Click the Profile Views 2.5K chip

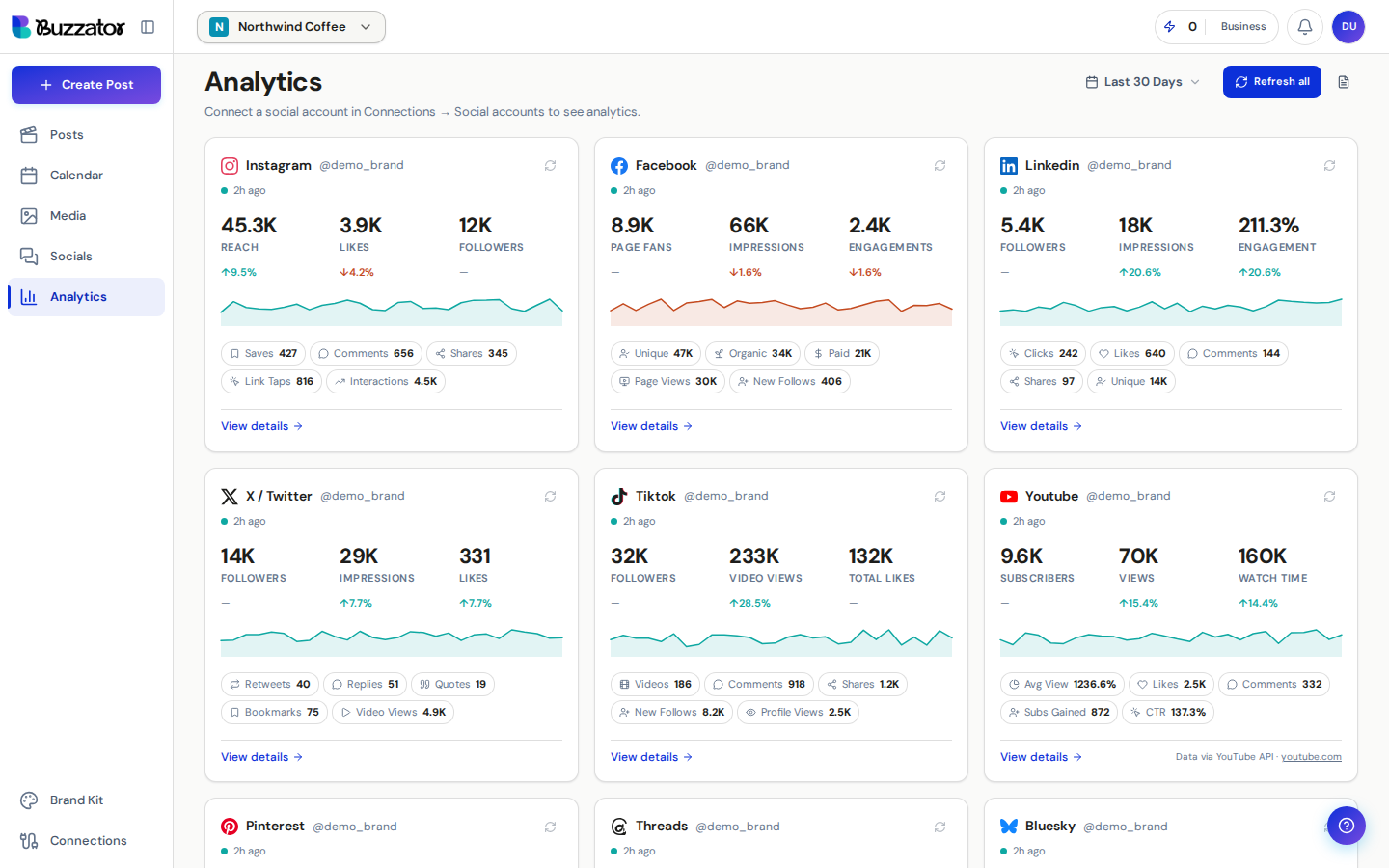click(x=798, y=713)
